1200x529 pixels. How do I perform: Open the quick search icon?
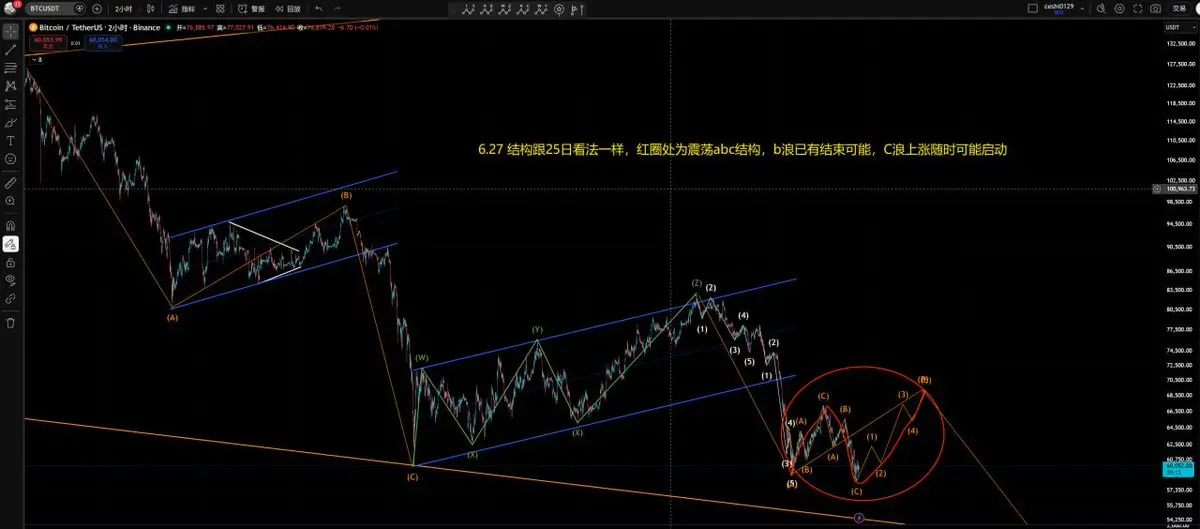1101,9
